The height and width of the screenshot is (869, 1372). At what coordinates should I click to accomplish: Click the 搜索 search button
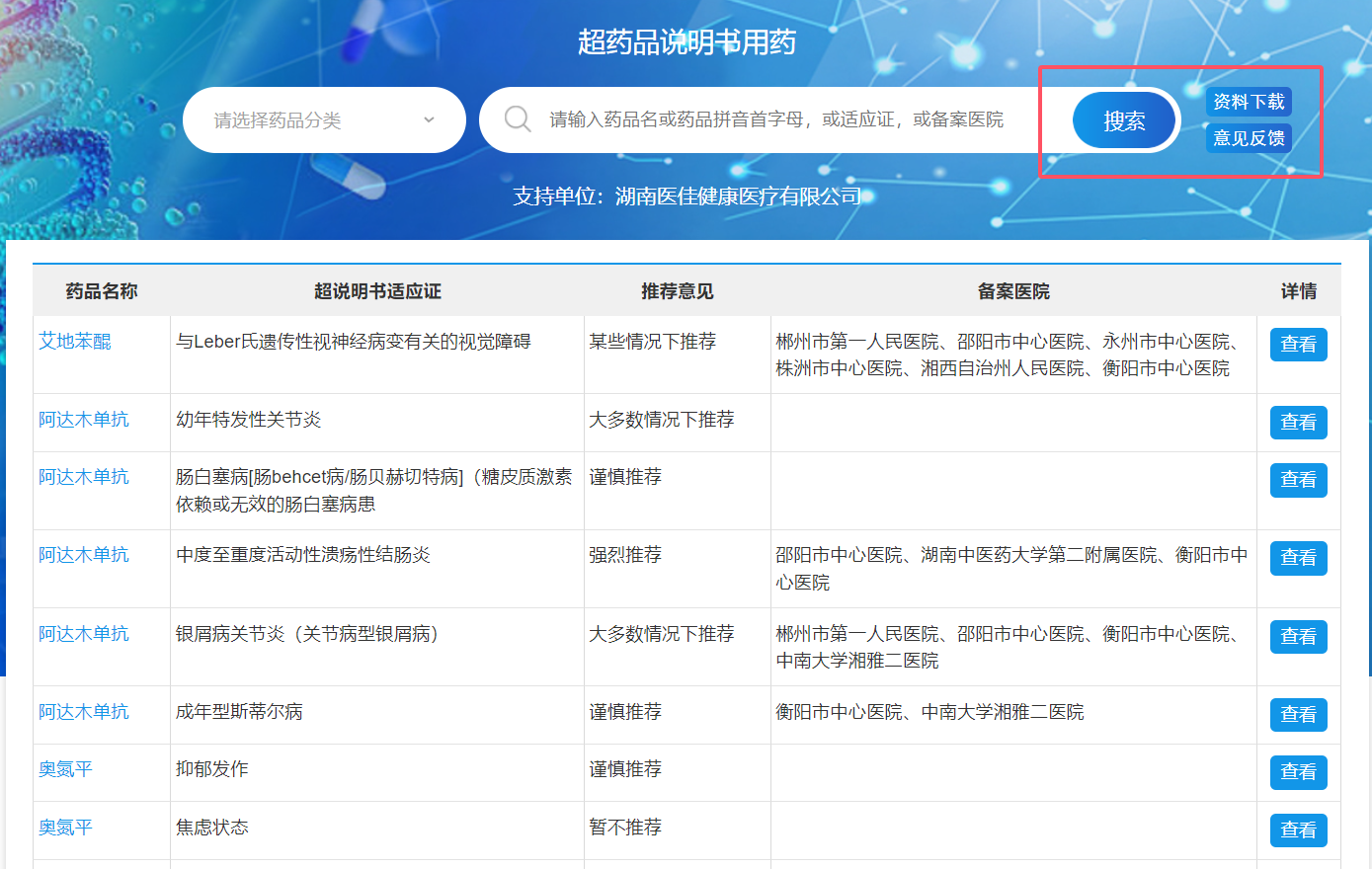point(1124,120)
